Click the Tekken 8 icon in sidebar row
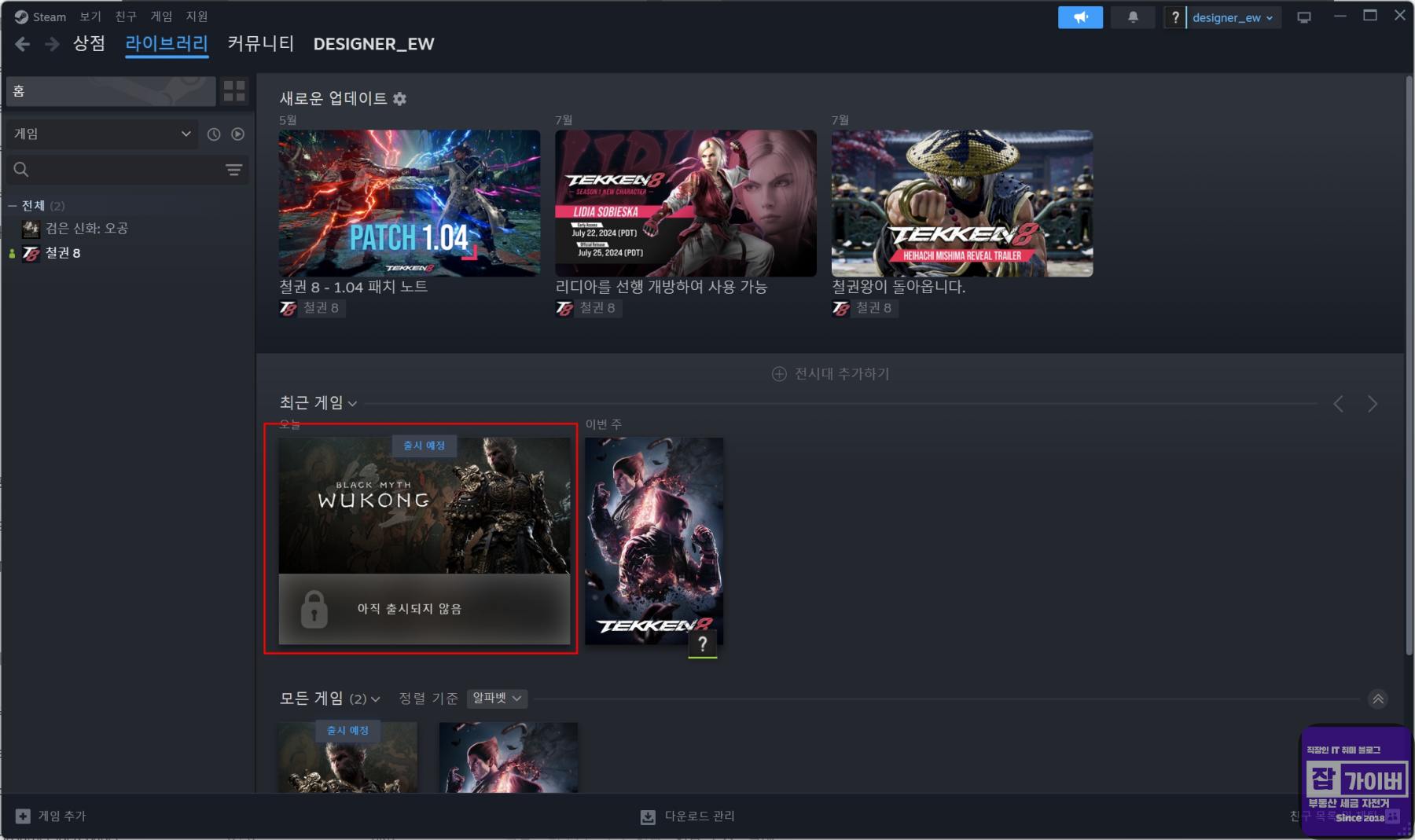Screen dimensions: 1415x840 31,253
